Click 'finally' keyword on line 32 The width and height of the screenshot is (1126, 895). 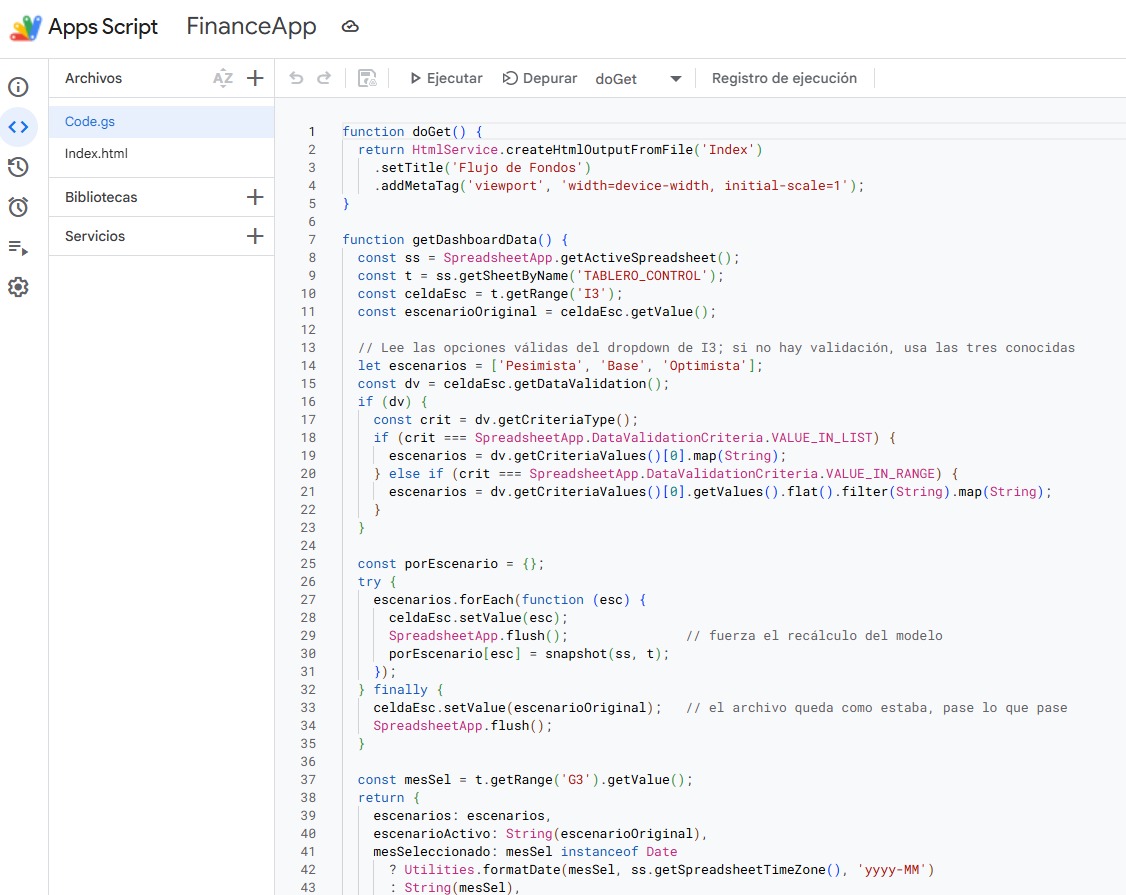coord(400,690)
